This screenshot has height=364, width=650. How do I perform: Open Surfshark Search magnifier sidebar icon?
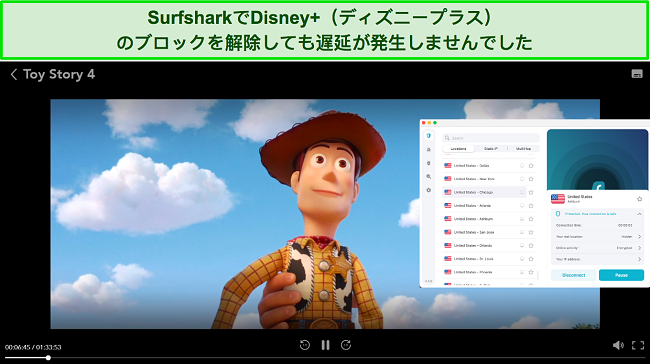tap(429, 177)
